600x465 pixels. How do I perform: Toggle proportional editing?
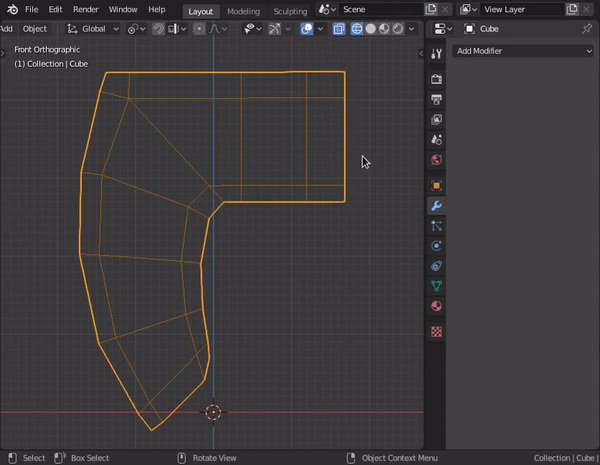pyautogui.click(x=199, y=29)
